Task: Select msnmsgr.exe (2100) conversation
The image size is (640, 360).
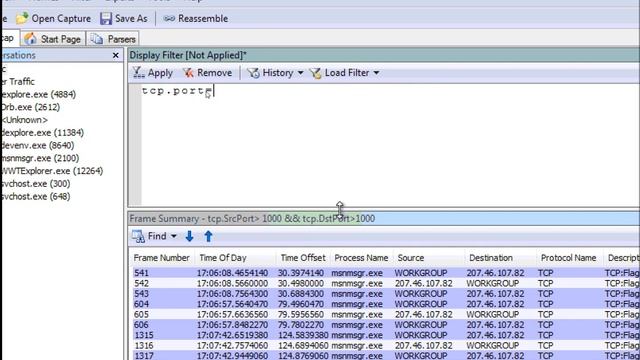Action: coord(40,158)
